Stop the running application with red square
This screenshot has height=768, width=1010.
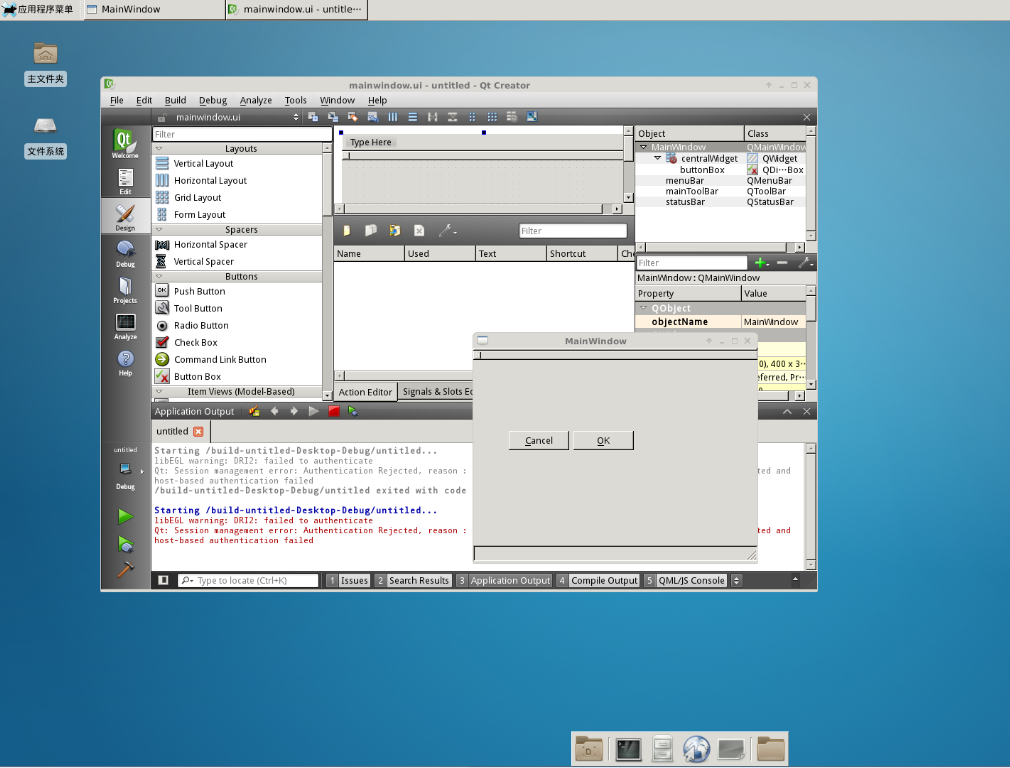coord(334,411)
